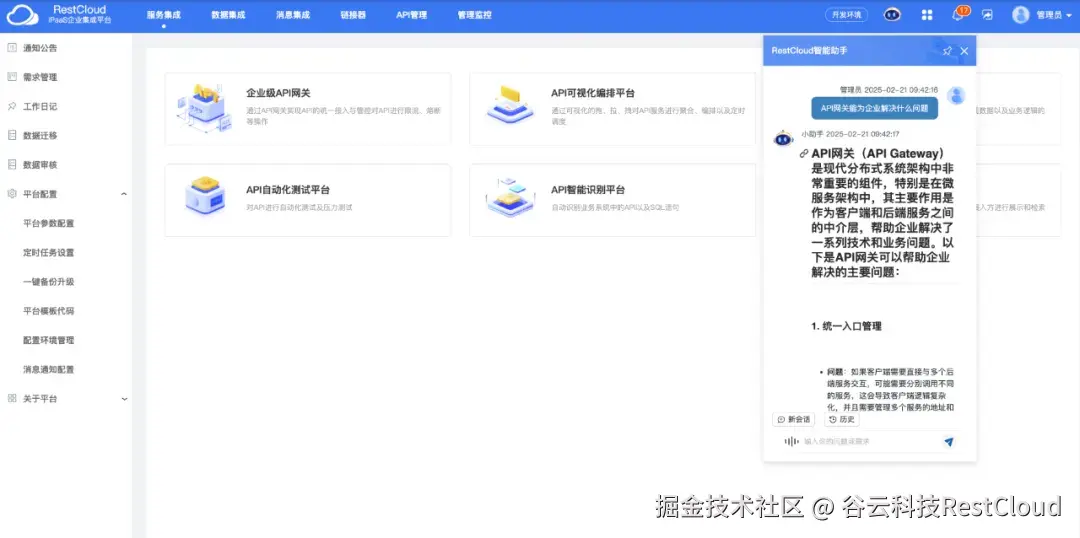The width and height of the screenshot is (1080, 538).
Task: Collapse the 平台配置 sidebar section
Action: point(124,194)
